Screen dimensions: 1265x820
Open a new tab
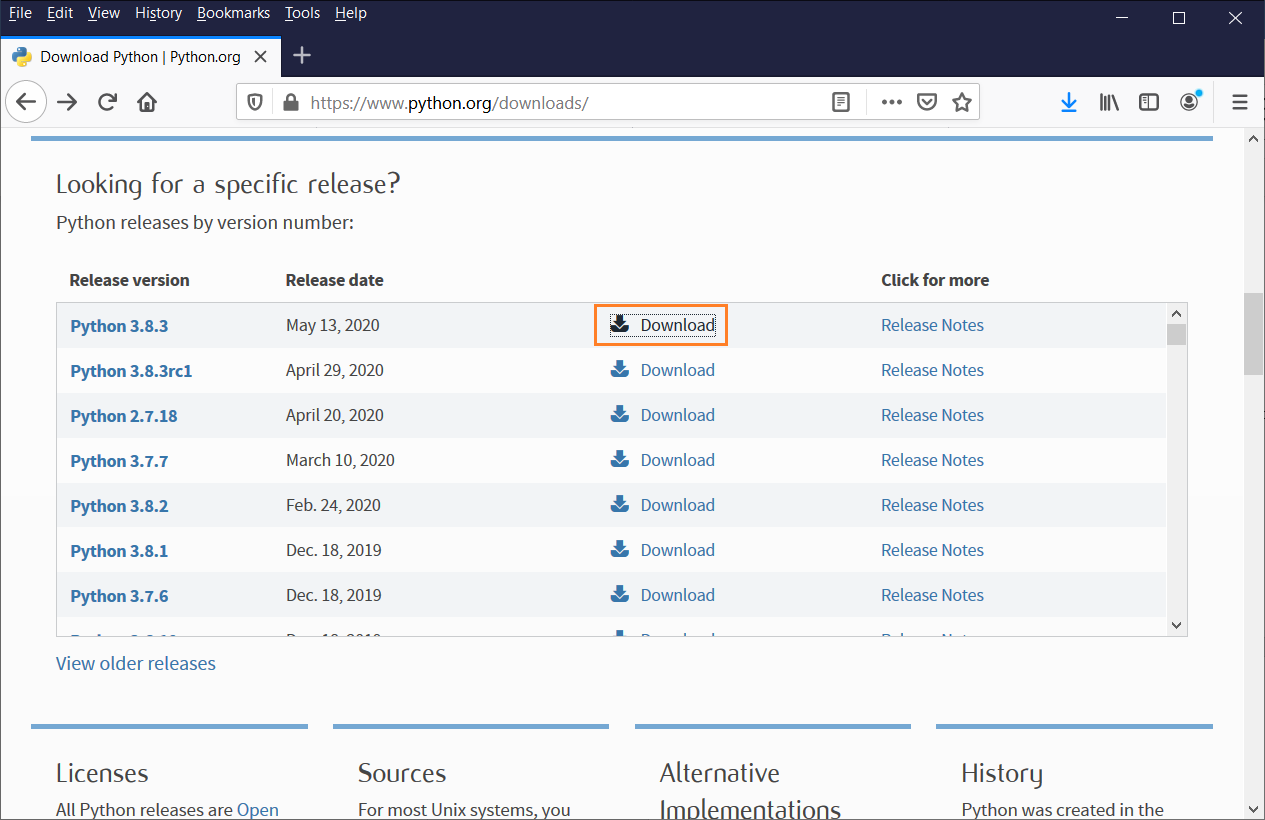coord(302,56)
